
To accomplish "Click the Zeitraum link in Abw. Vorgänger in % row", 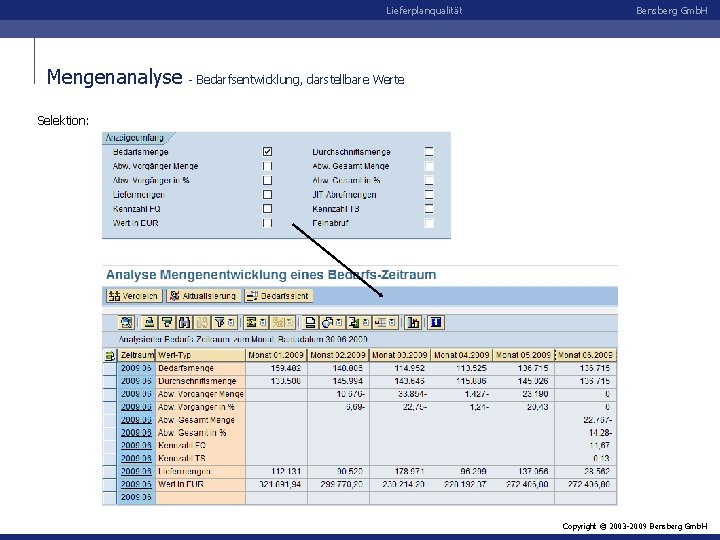I will [x=136, y=407].
